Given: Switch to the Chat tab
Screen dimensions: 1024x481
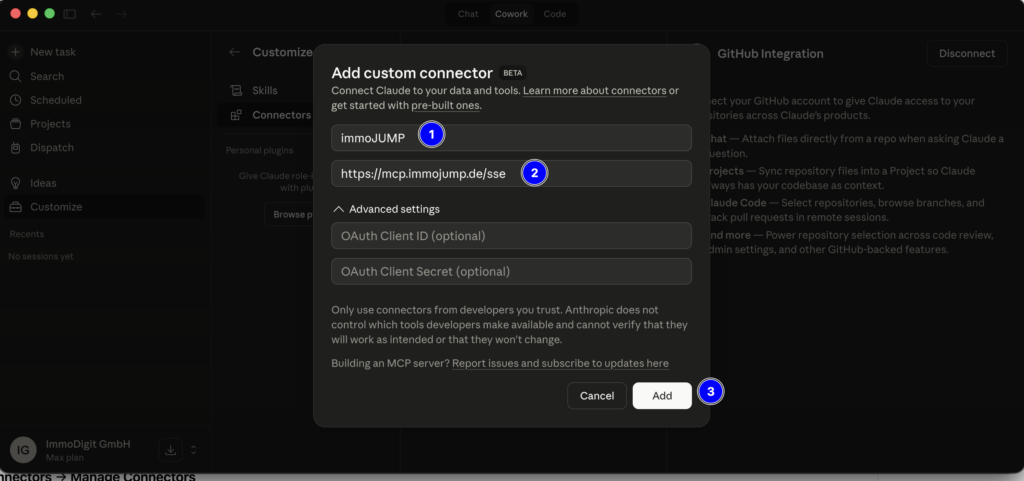Looking at the screenshot, I should coord(468,14).
